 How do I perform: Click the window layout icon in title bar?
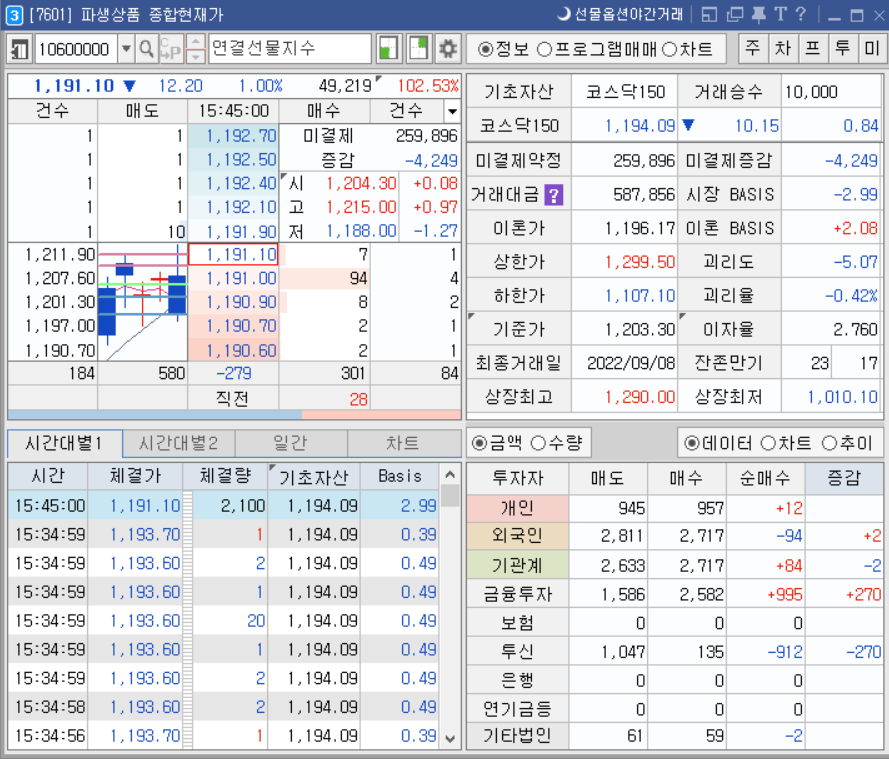click(709, 15)
